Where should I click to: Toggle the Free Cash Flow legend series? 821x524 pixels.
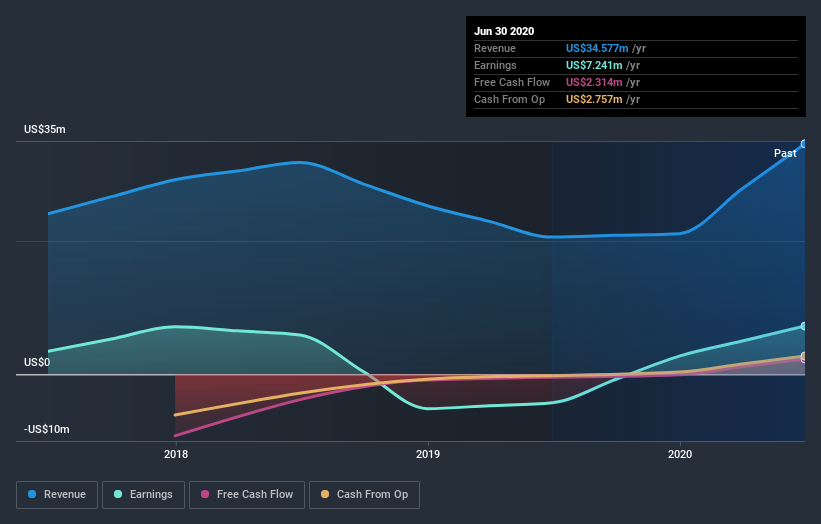coord(247,495)
